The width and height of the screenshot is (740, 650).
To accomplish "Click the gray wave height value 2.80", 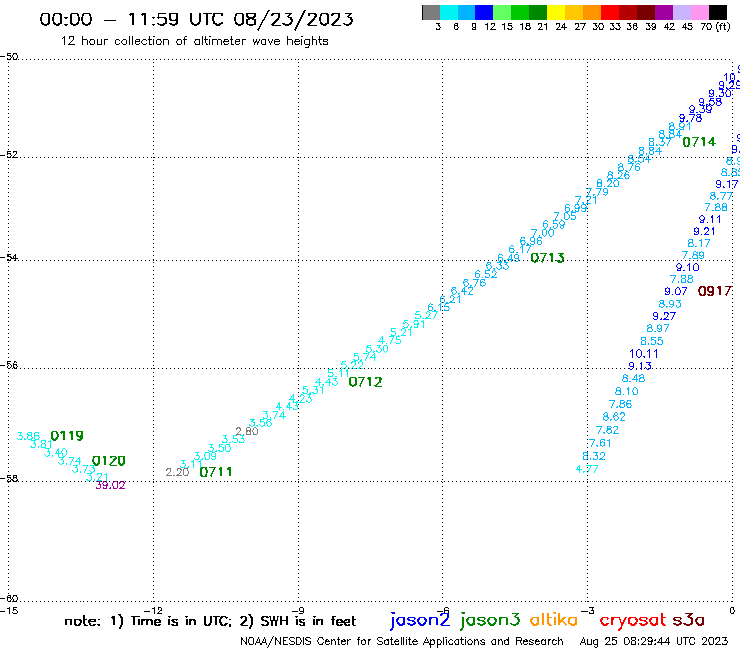I will pos(247,431).
